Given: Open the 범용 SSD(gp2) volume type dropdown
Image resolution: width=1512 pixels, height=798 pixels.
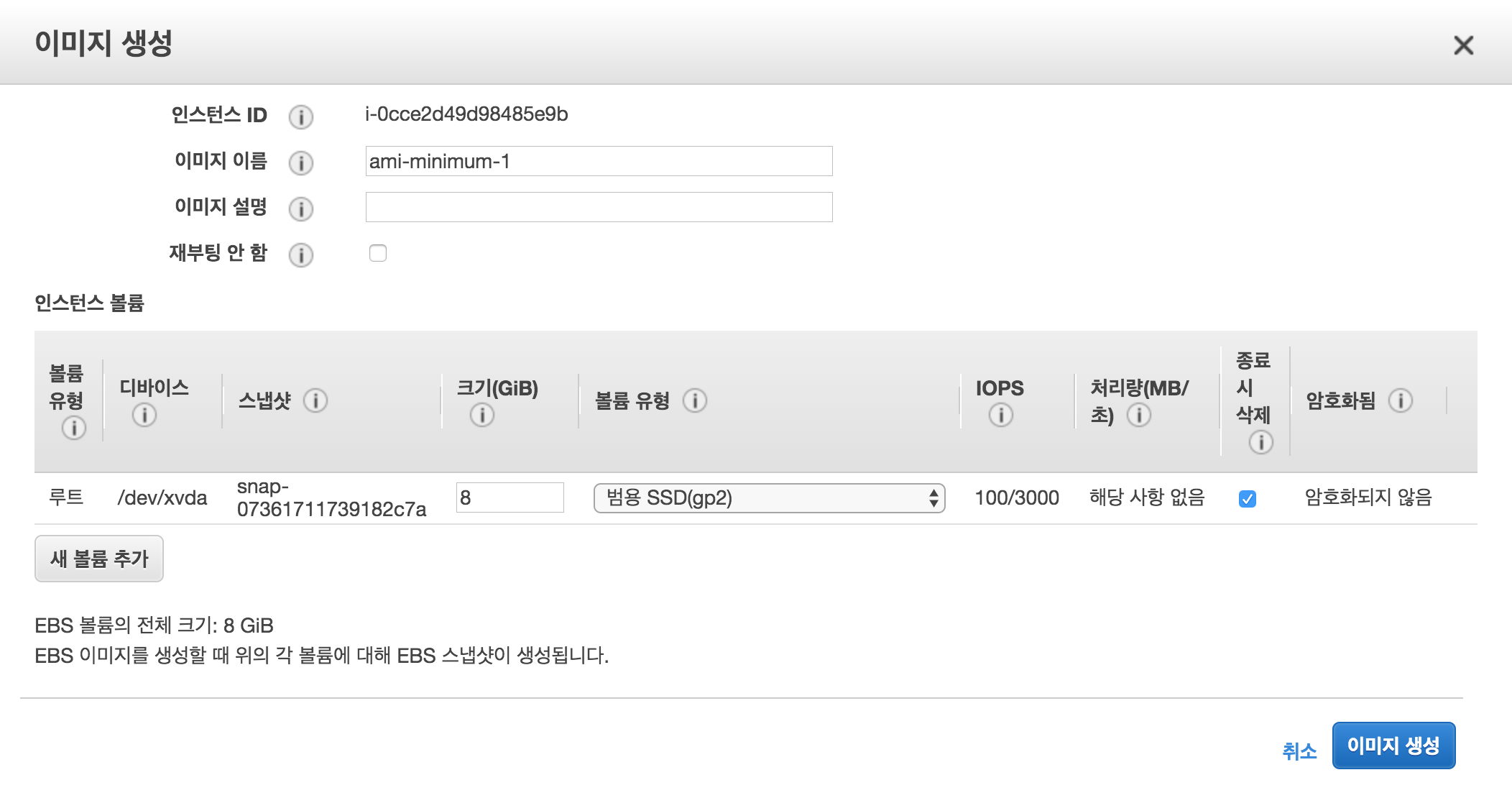Looking at the screenshot, I should [x=769, y=498].
